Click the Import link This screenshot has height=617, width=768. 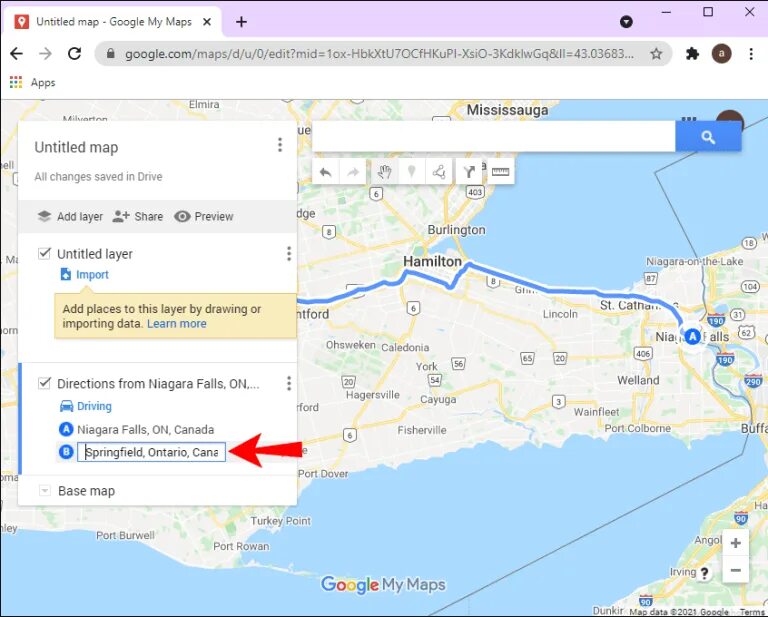tap(92, 274)
